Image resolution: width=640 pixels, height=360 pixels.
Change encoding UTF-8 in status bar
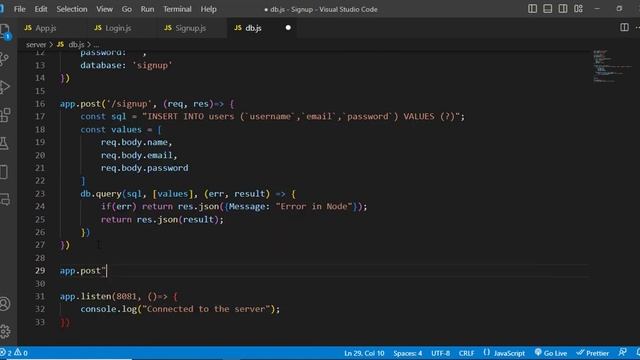pos(440,353)
